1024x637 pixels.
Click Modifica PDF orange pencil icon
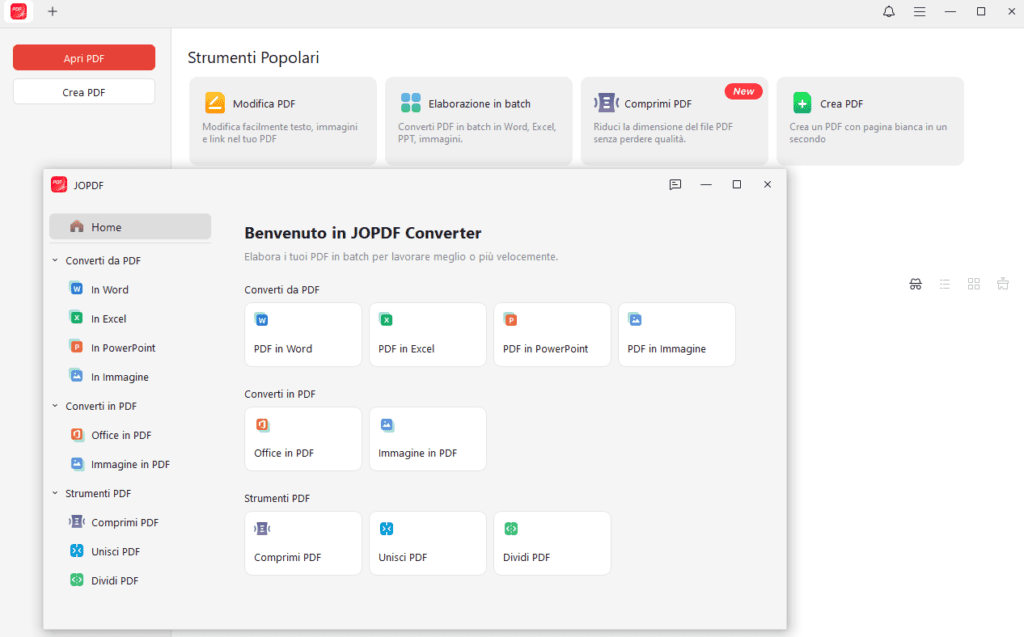pos(214,103)
